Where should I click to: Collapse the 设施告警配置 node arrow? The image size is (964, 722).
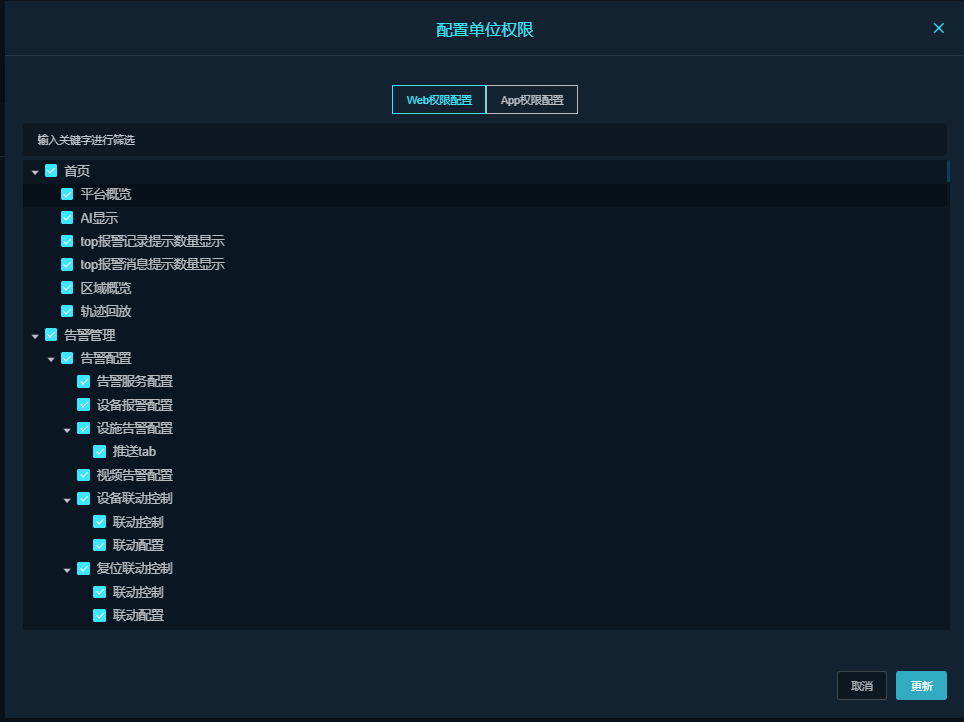coord(67,430)
